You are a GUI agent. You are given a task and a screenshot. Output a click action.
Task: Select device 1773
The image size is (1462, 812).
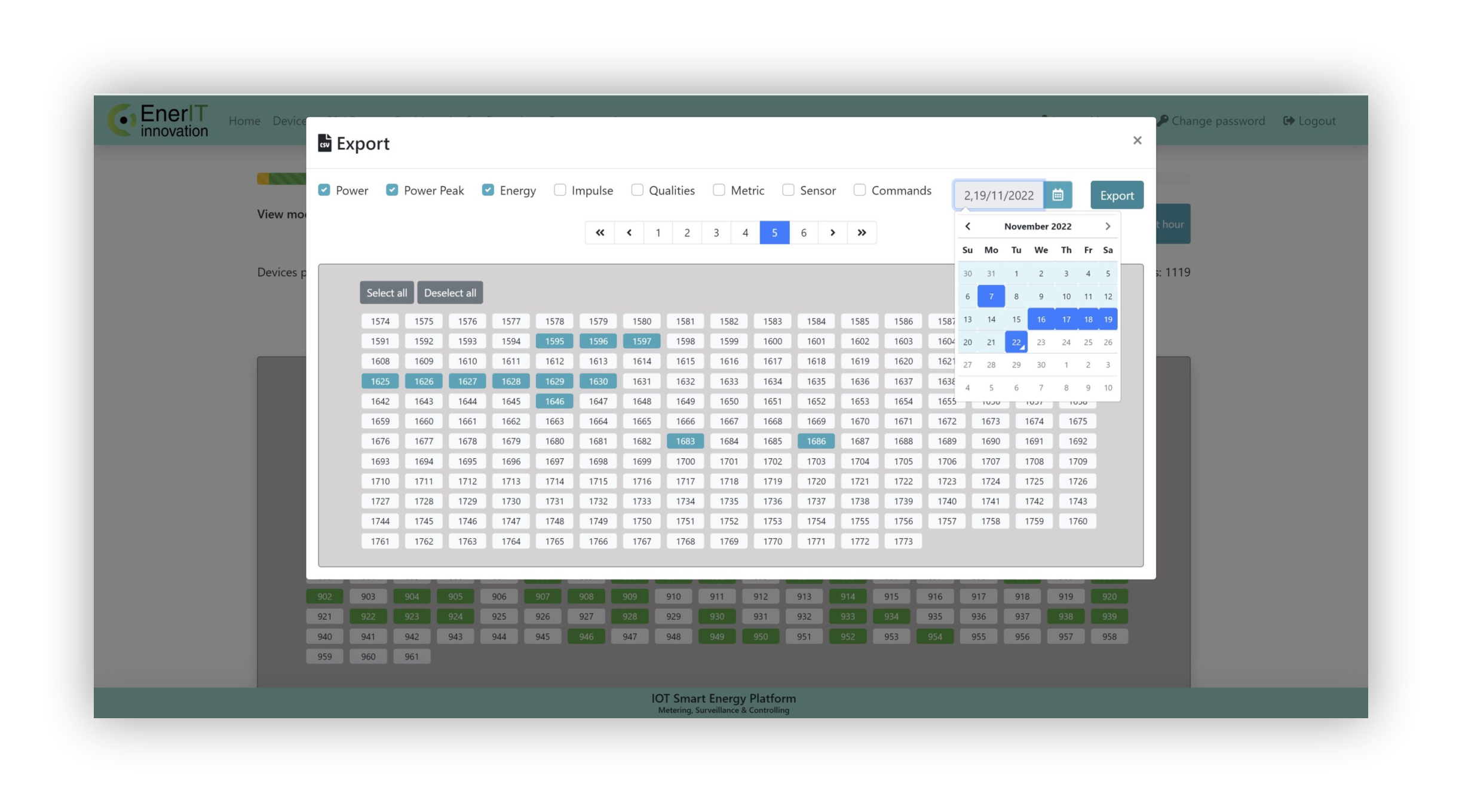[903, 541]
